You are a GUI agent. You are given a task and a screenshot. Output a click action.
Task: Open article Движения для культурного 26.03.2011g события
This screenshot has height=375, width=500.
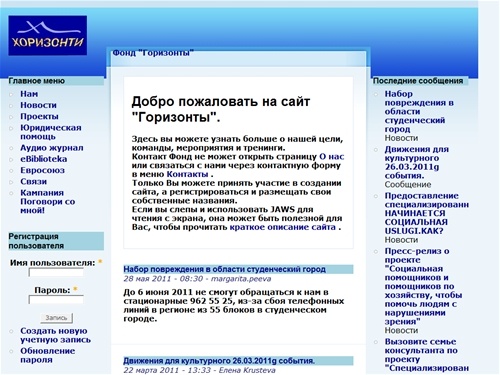219,361
